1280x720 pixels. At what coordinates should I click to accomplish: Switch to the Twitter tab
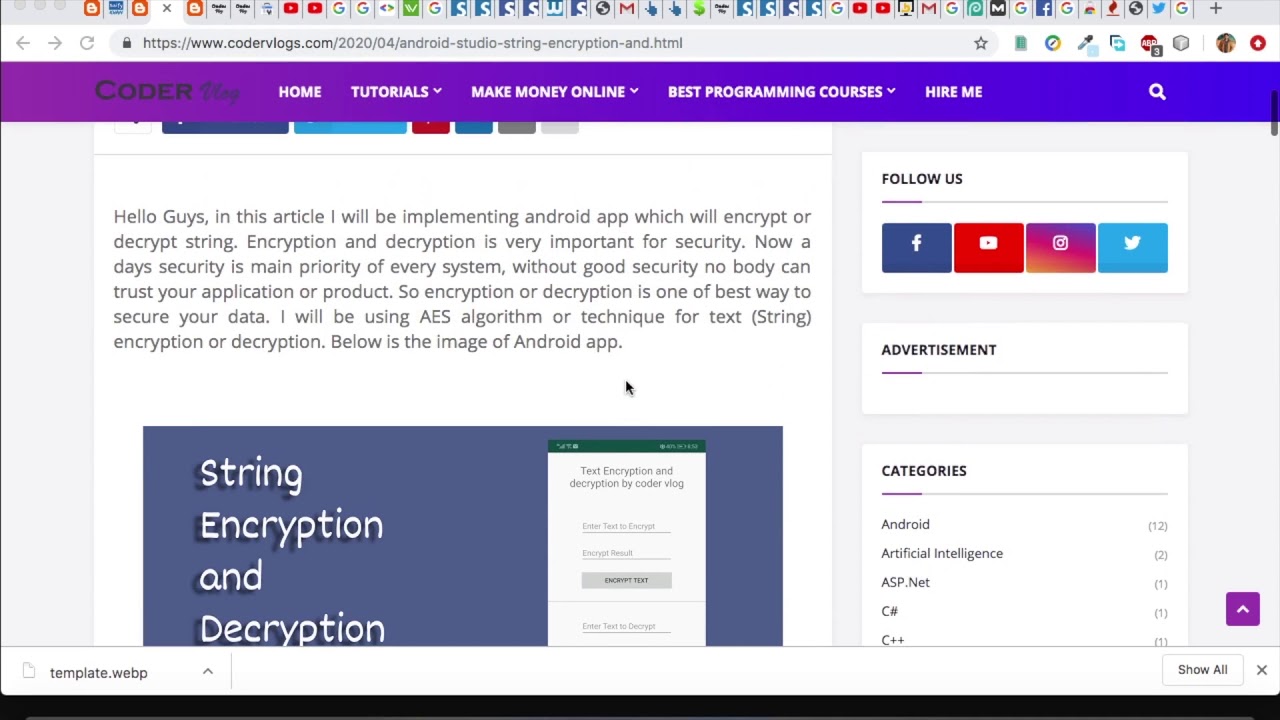pos(1158,9)
